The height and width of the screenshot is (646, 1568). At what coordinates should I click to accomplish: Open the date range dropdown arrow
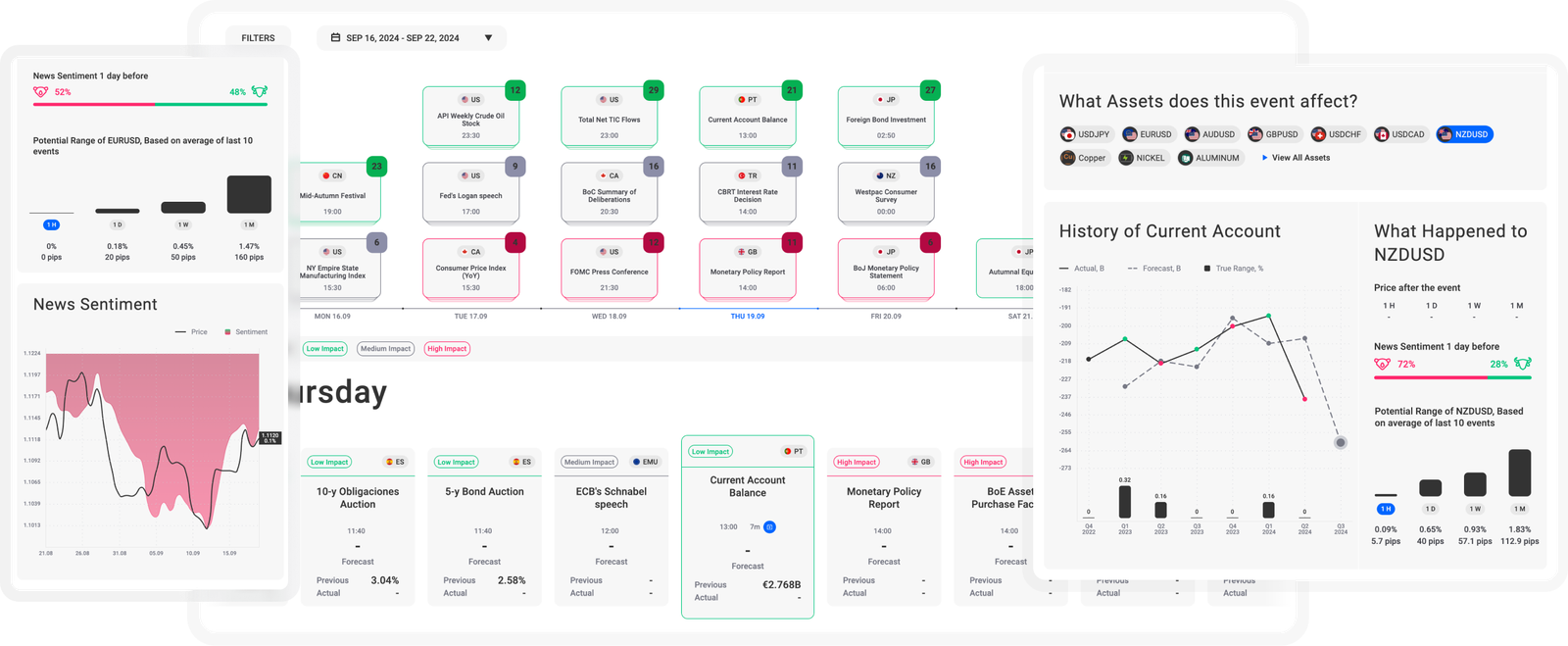[x=488, y=38]
